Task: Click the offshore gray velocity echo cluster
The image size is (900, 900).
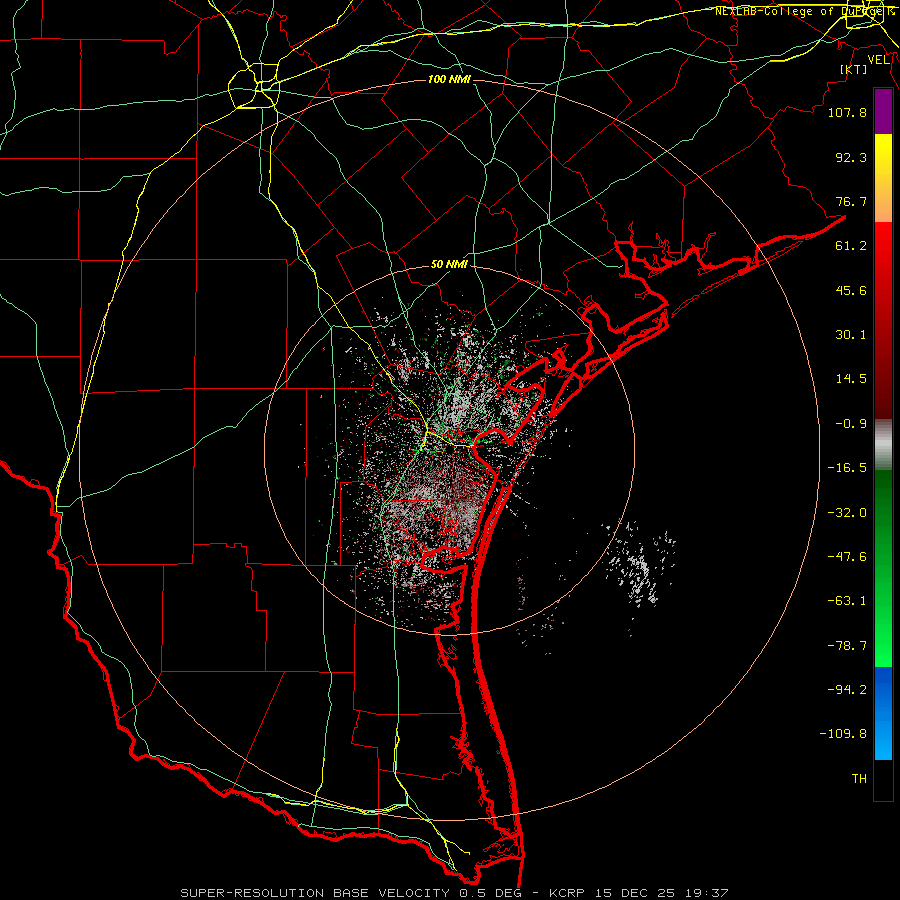Action: pyautogui.click(x=640, y=565)
